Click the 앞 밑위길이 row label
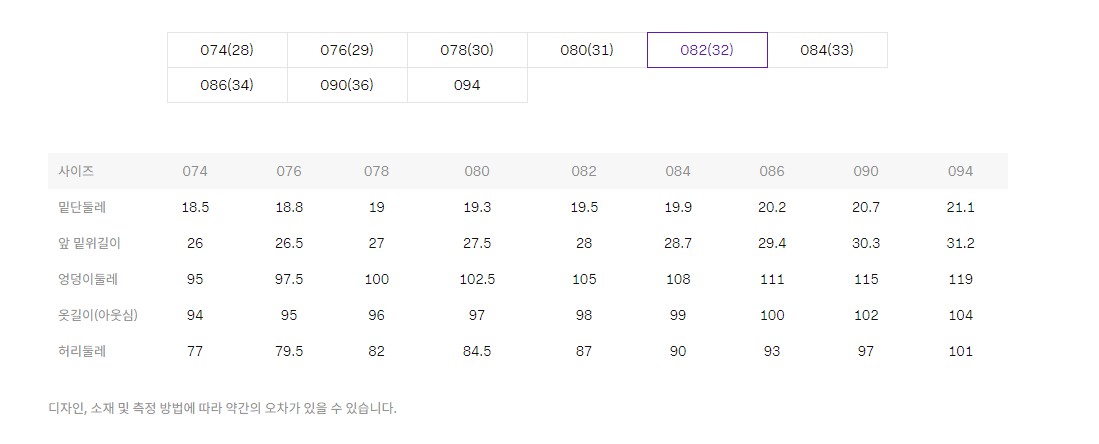 tap(90, 243)
